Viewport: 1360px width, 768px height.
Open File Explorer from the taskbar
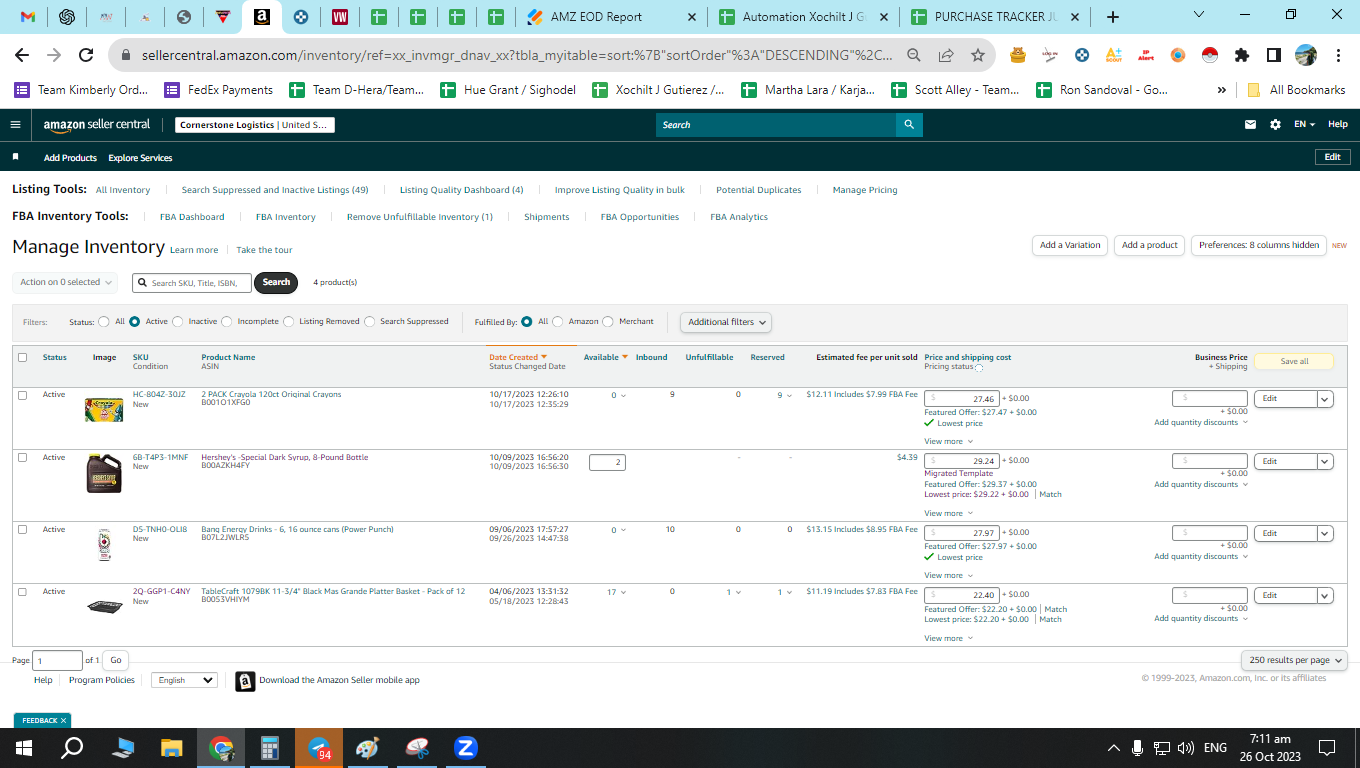click(172, 748)
